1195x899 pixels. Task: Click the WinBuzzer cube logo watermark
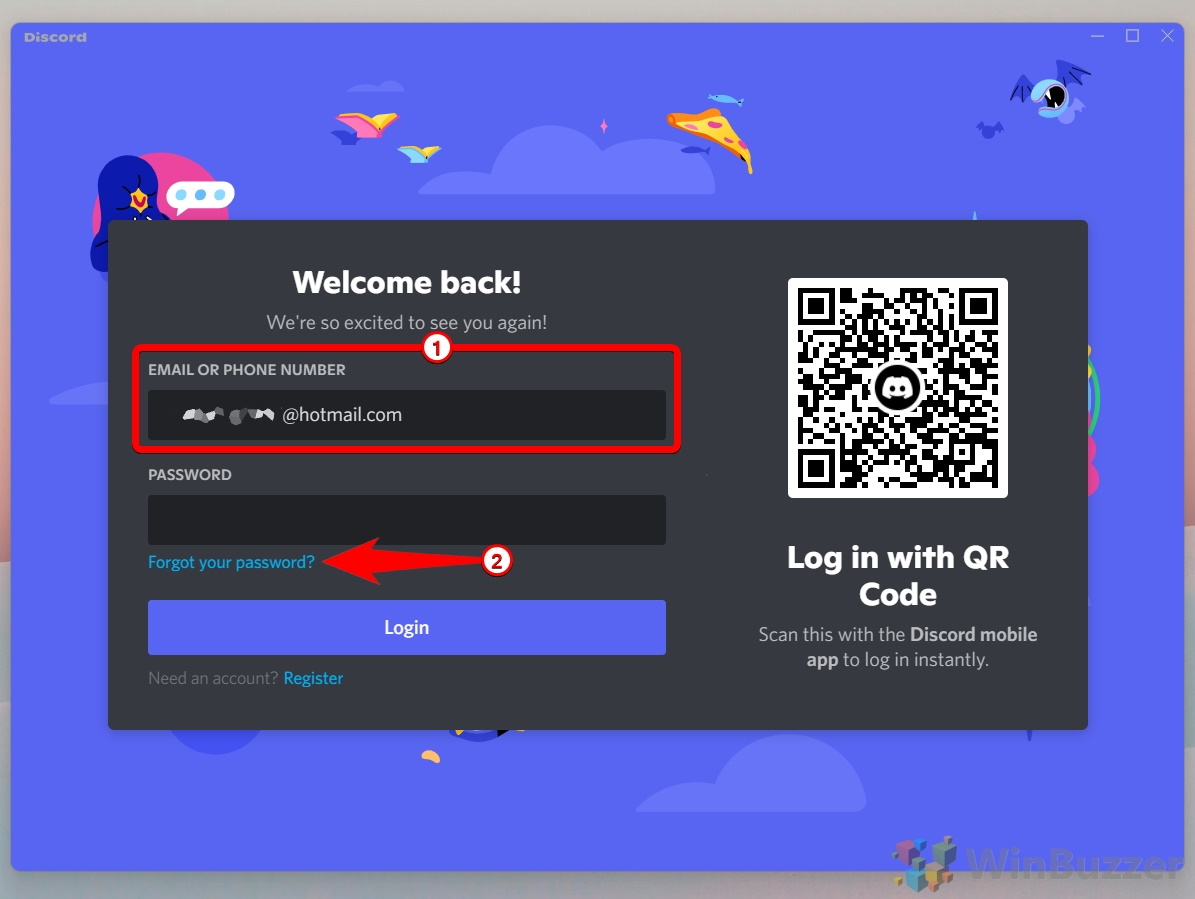(x=925, y=865)
